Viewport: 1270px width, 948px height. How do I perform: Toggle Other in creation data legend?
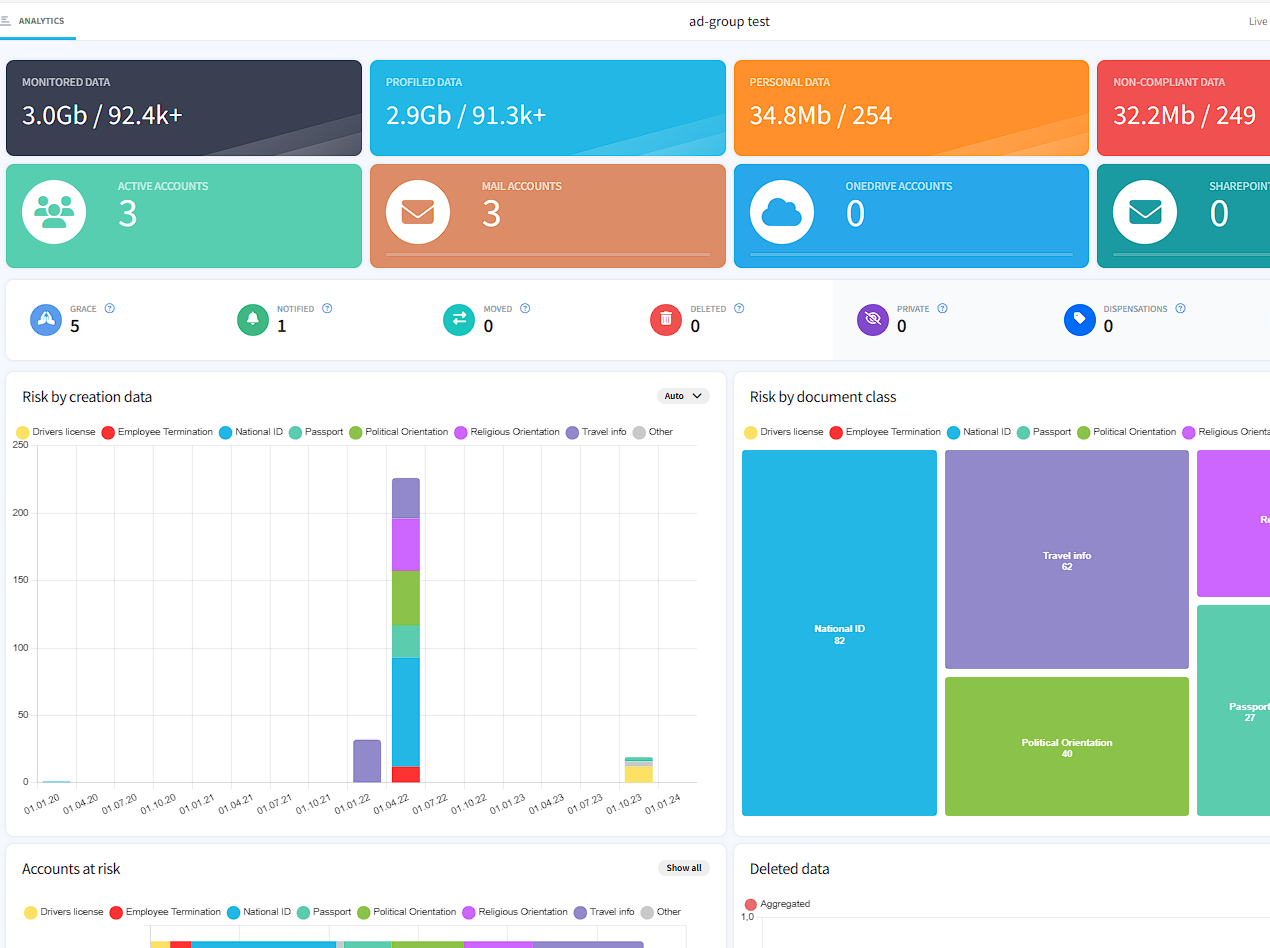tap(653, 432)
